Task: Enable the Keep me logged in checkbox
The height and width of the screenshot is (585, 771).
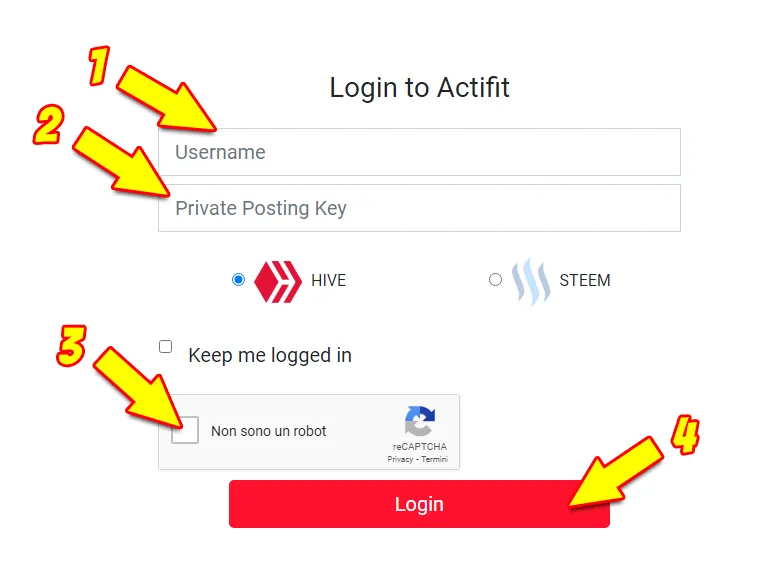Action: [166, 347]
